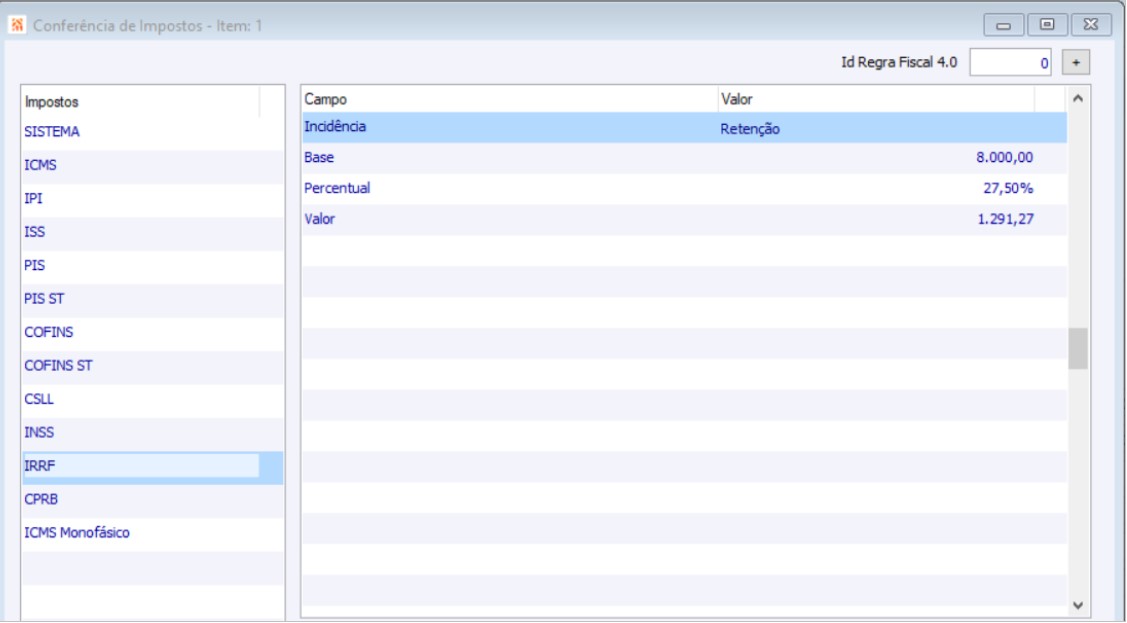Minimize the Conferência de Impostos window
Viewport: 1127px width, 623px height.
(x=1003, y=25)
